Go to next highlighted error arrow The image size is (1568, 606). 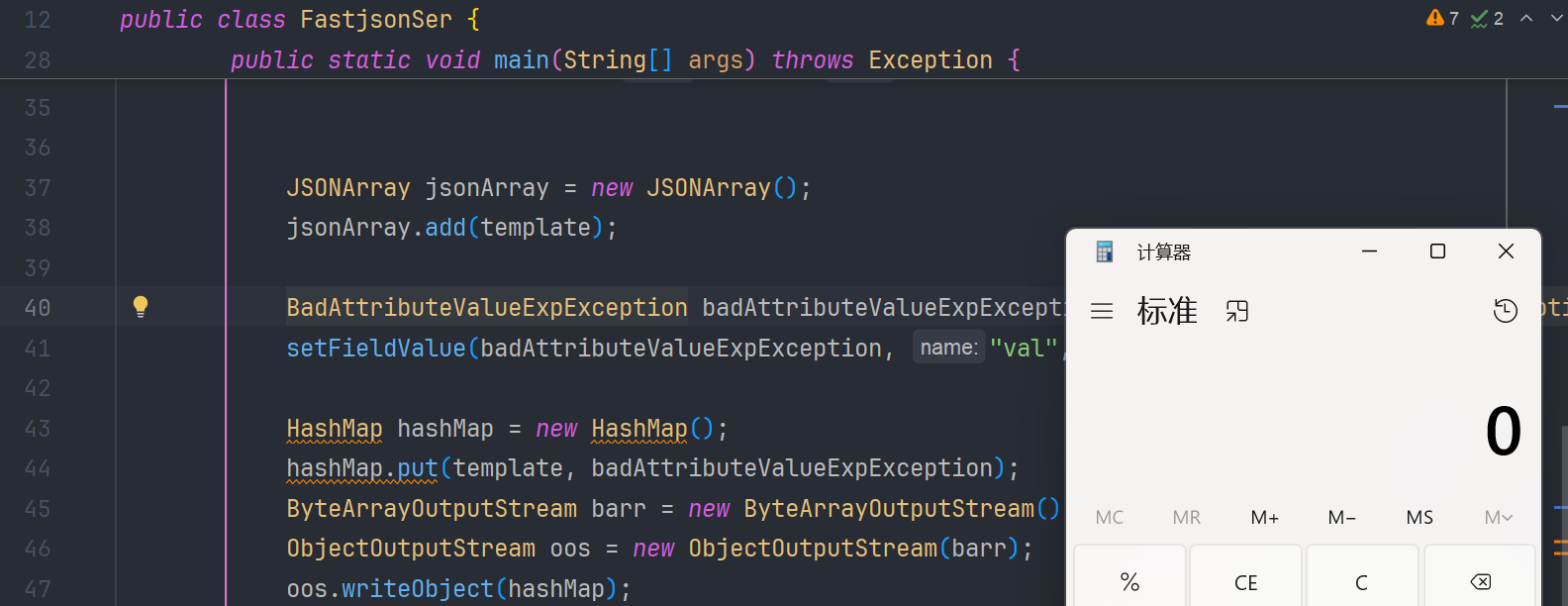coord(1557,18)
